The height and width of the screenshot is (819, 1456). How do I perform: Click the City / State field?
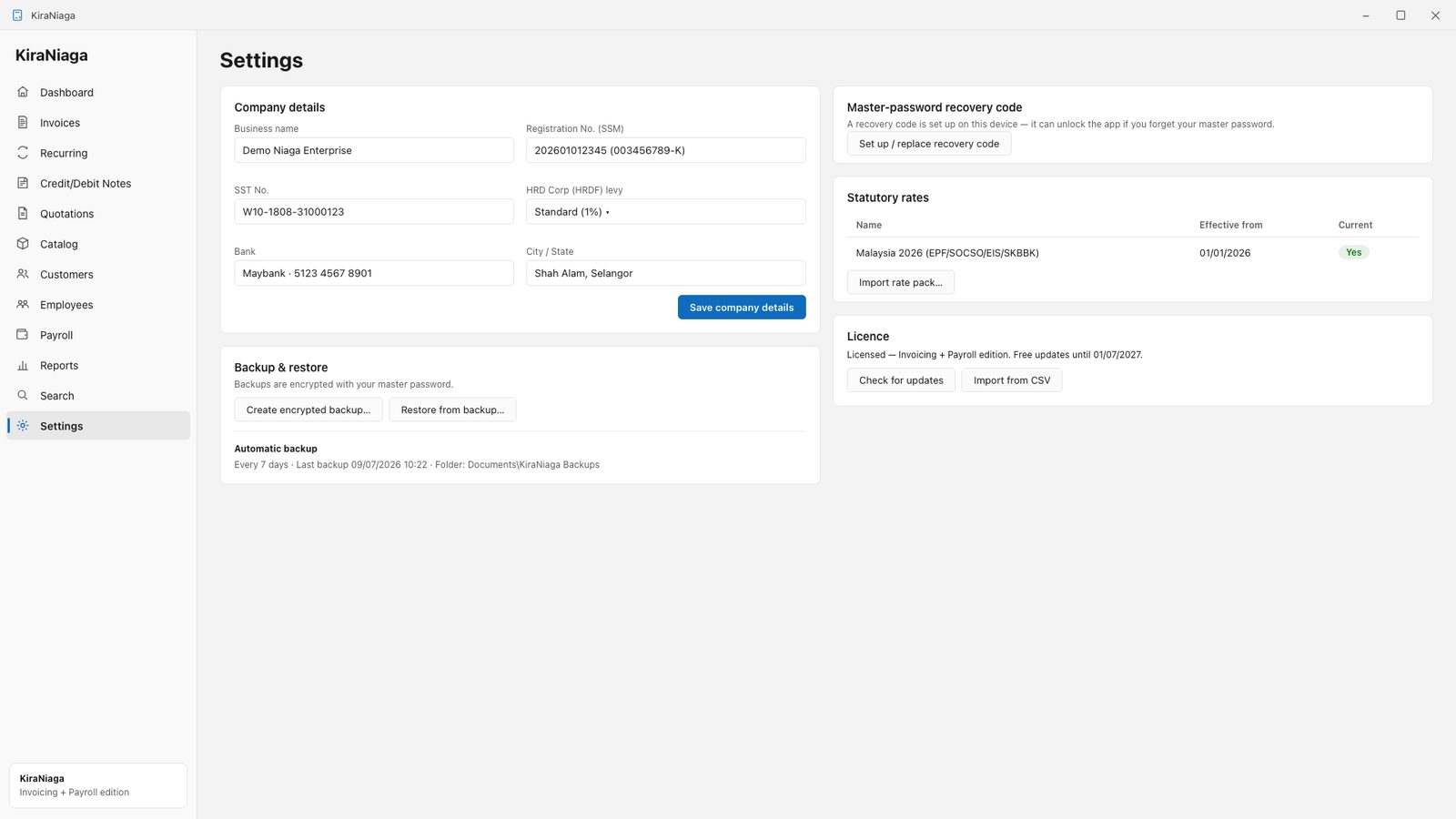coord(665,273)
